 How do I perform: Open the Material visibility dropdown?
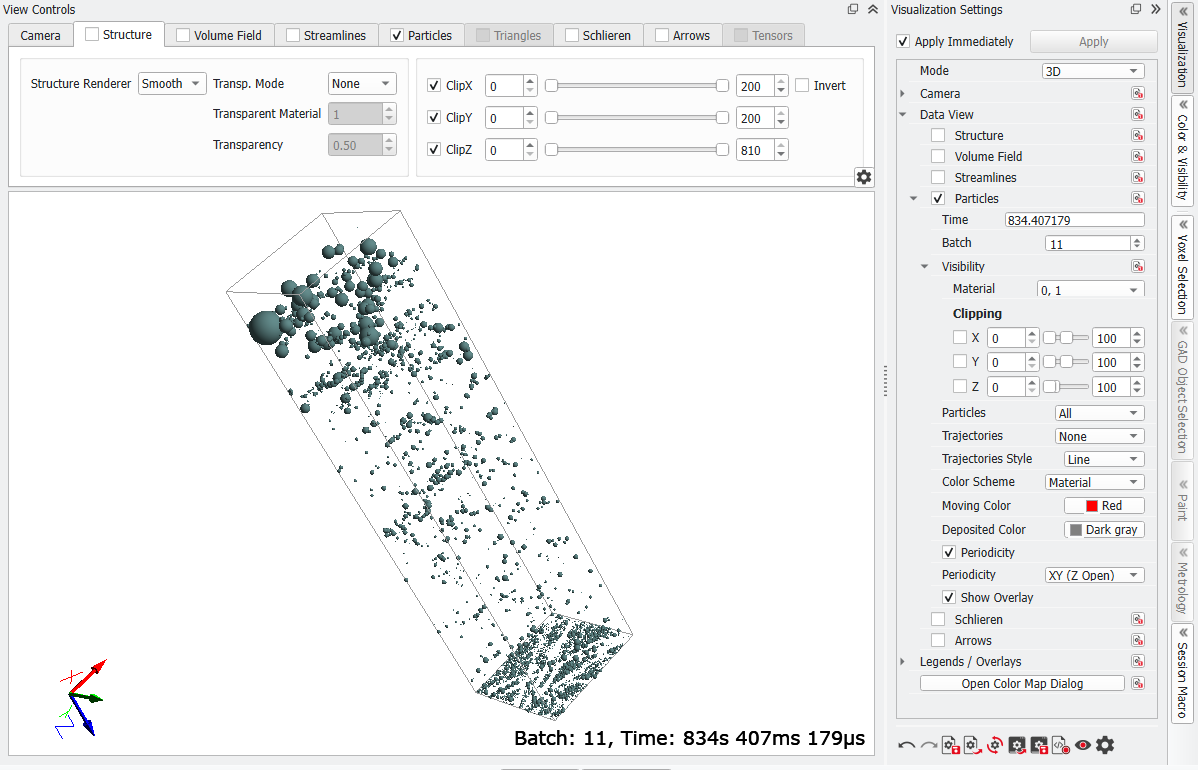pyautogui.click(x=1091, y=290)
